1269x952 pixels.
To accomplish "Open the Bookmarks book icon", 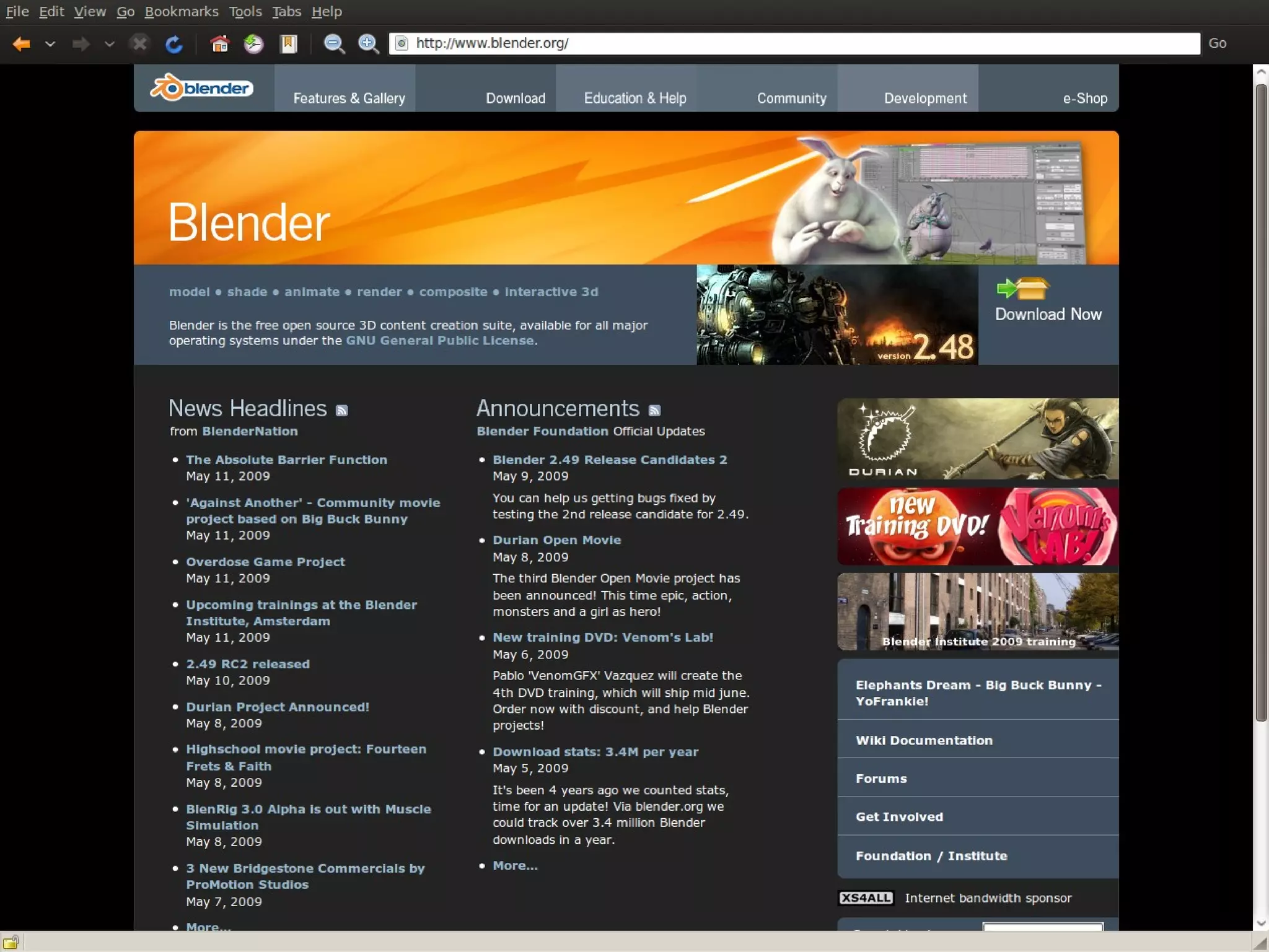I will coord(289,43).
